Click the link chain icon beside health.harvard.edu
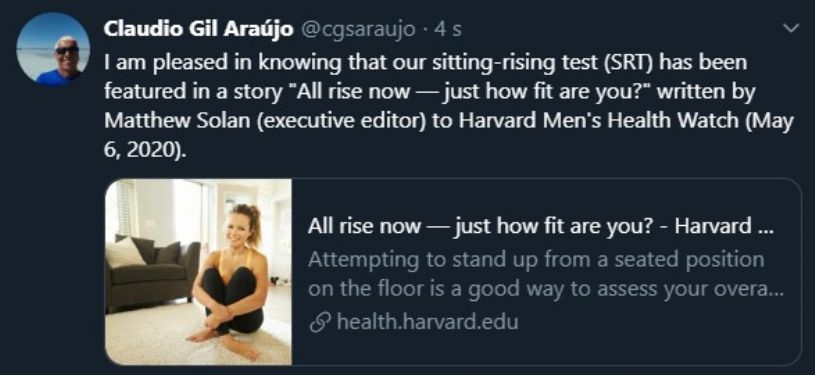The height and width of the screenshot is (375, 815). click(x=318, y=323)
